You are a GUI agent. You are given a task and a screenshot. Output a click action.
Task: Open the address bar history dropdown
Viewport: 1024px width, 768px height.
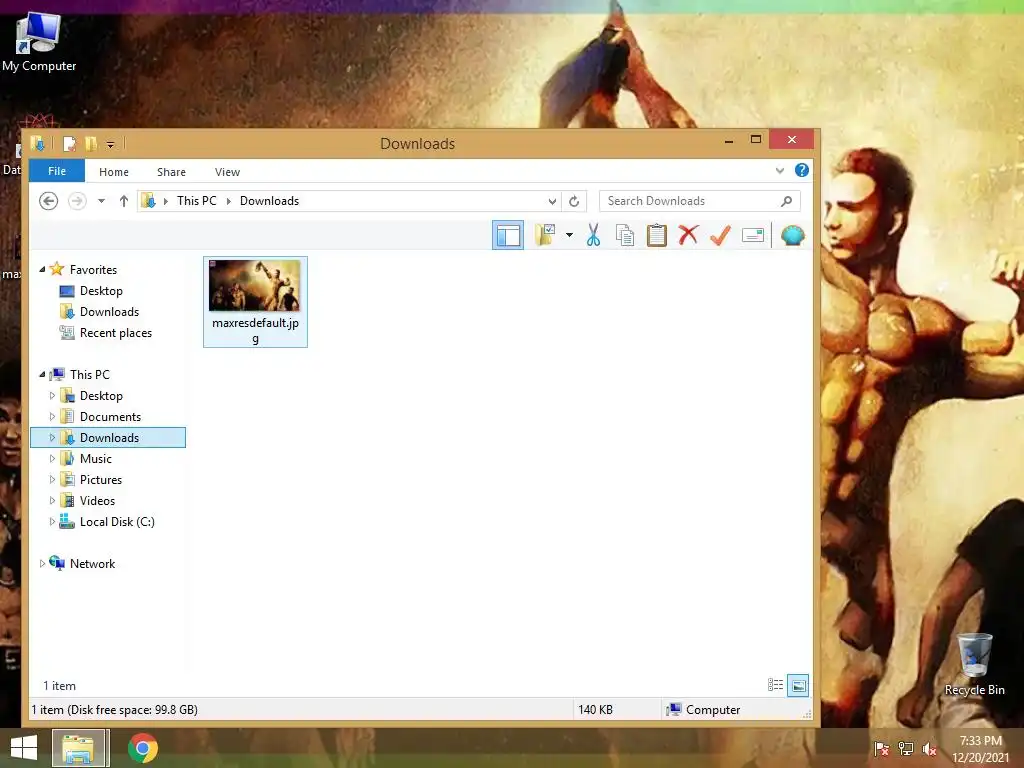point(552,201)
